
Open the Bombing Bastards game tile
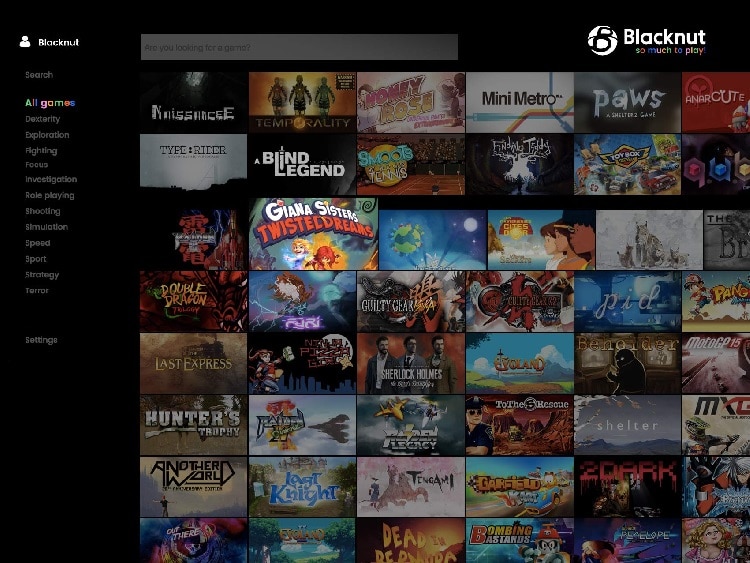[x=519, y=541]
